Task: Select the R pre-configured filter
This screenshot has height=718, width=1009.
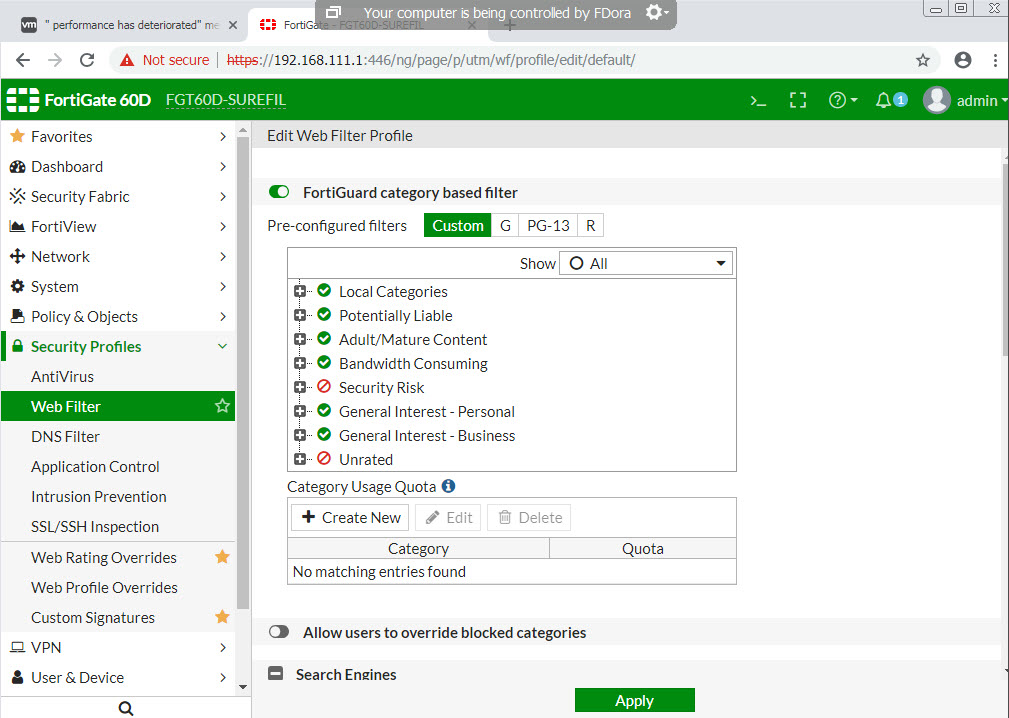Action: 591,225
